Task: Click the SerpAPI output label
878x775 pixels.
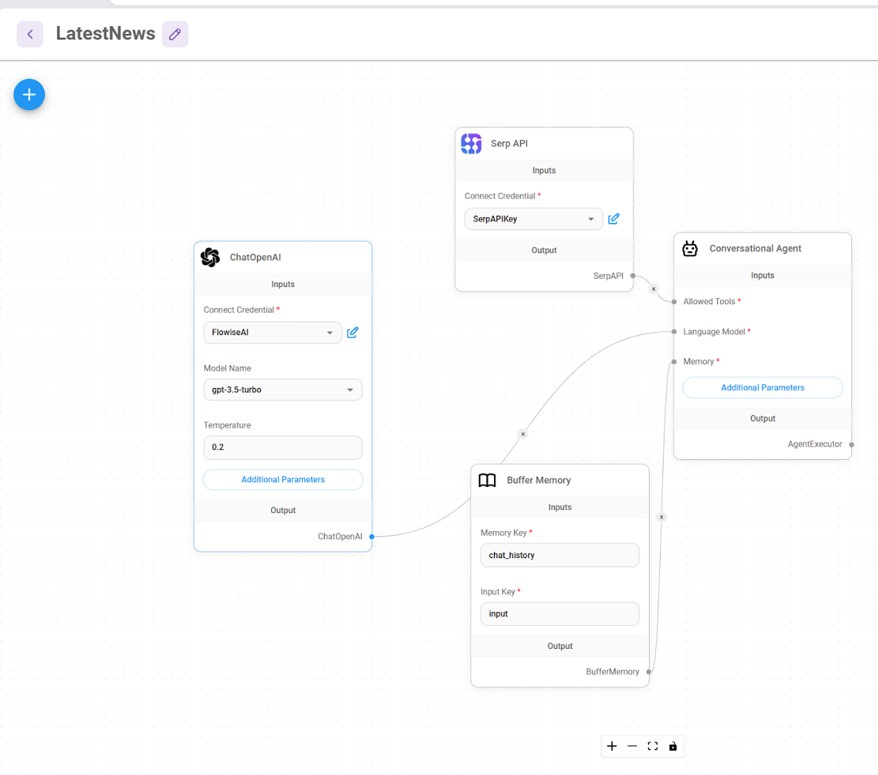Action: 608,276
